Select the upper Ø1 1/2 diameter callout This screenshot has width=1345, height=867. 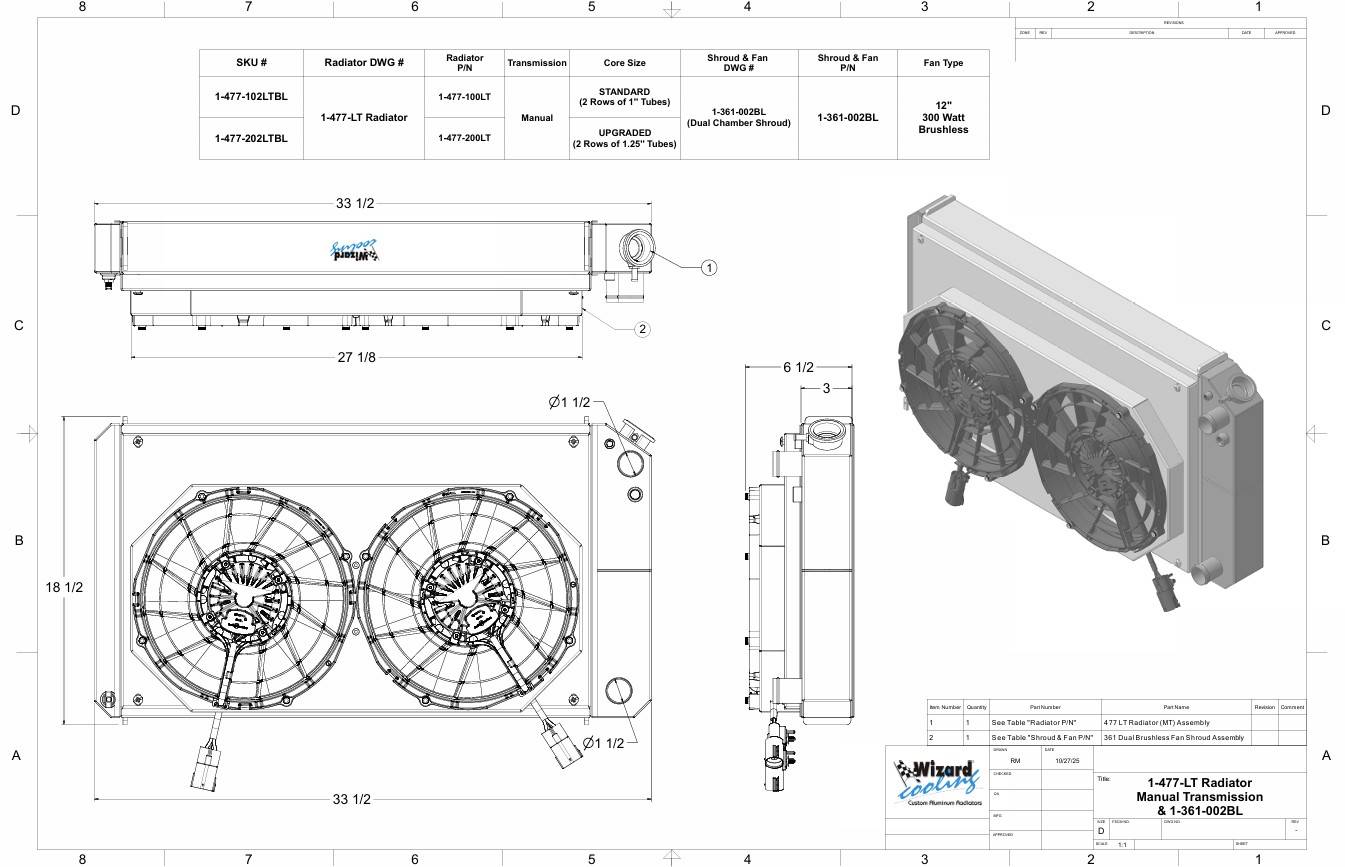coord(571,402)
